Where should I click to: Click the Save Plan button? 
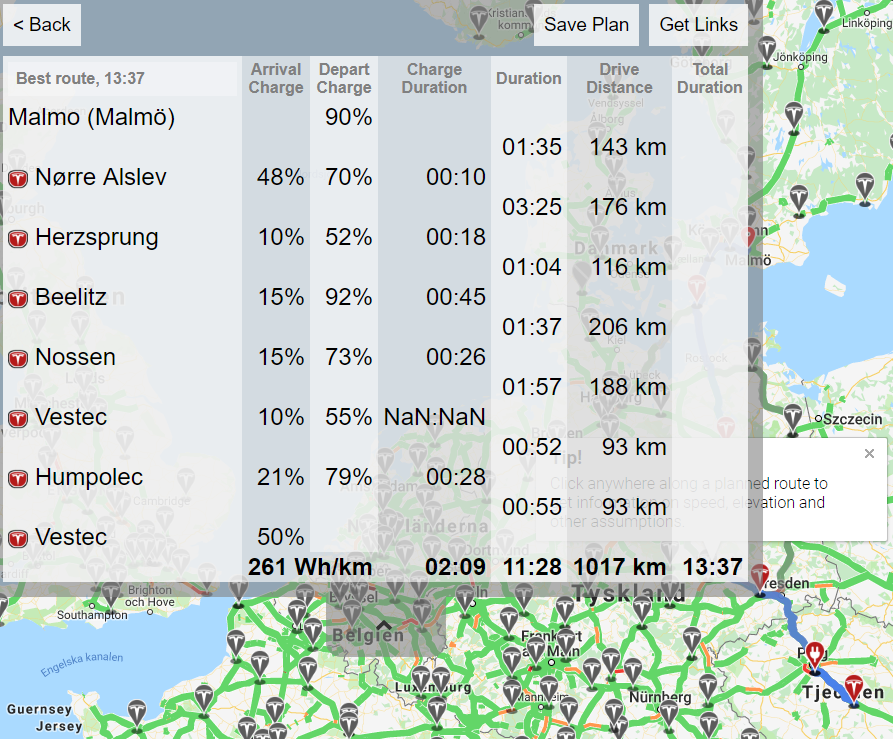(x=586, y=25)
